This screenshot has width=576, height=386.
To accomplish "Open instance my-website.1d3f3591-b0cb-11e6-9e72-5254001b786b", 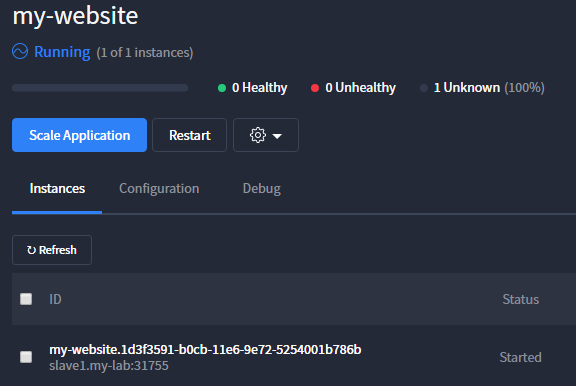I will click(205, 350).
